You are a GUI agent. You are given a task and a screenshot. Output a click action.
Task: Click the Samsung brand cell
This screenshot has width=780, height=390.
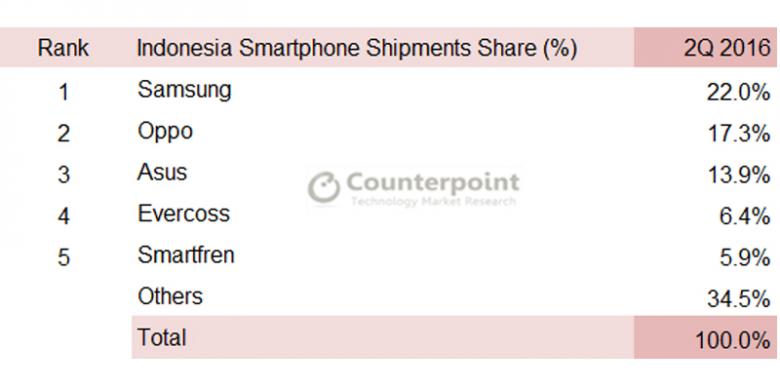pos(185,91)
